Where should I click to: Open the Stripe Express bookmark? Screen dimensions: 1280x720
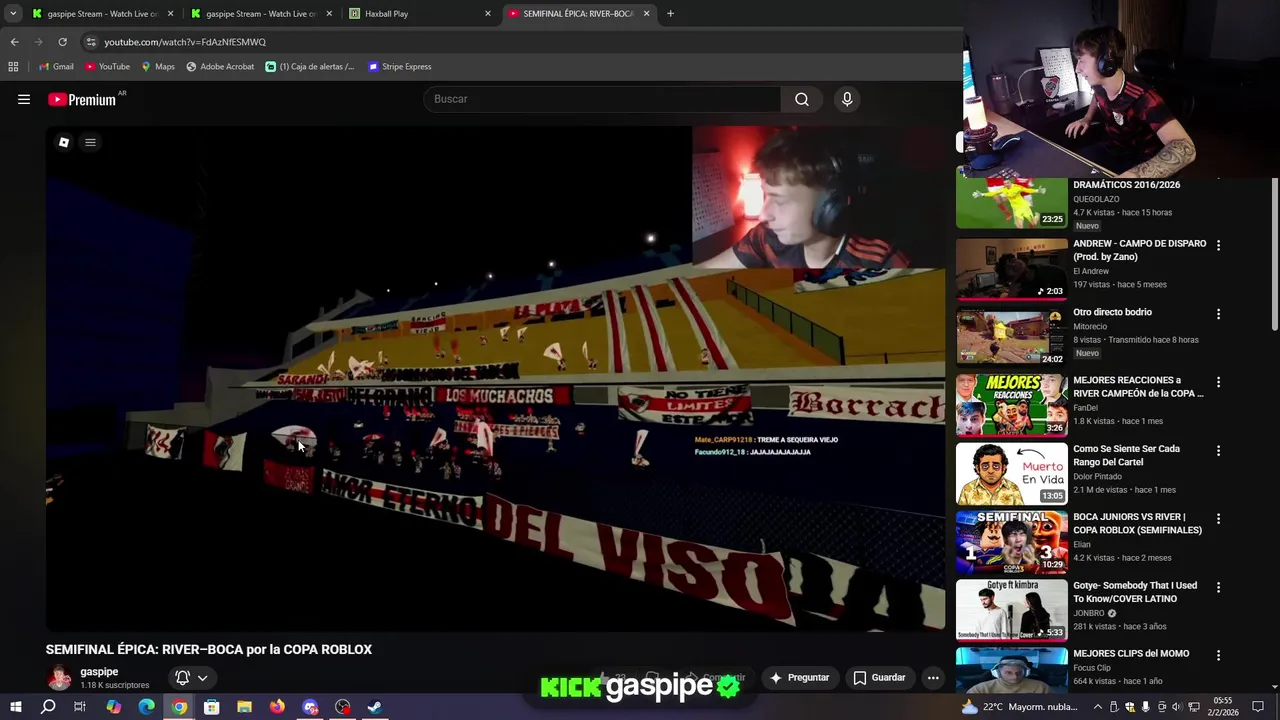400,67
